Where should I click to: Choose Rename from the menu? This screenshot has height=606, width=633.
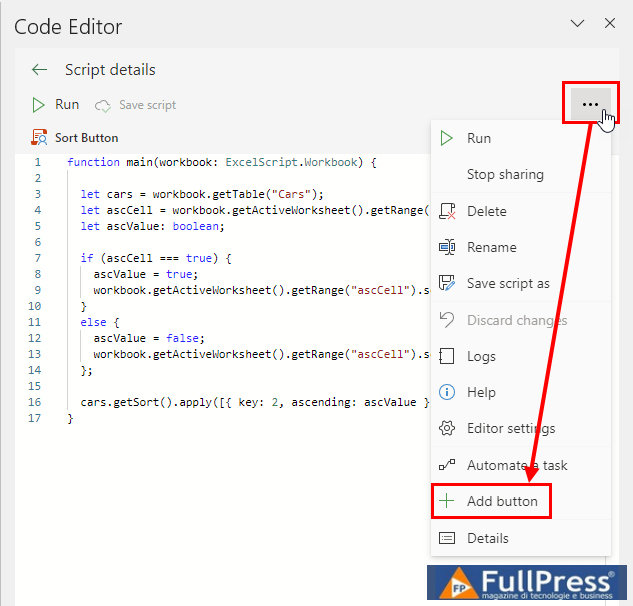pos(521,247)
